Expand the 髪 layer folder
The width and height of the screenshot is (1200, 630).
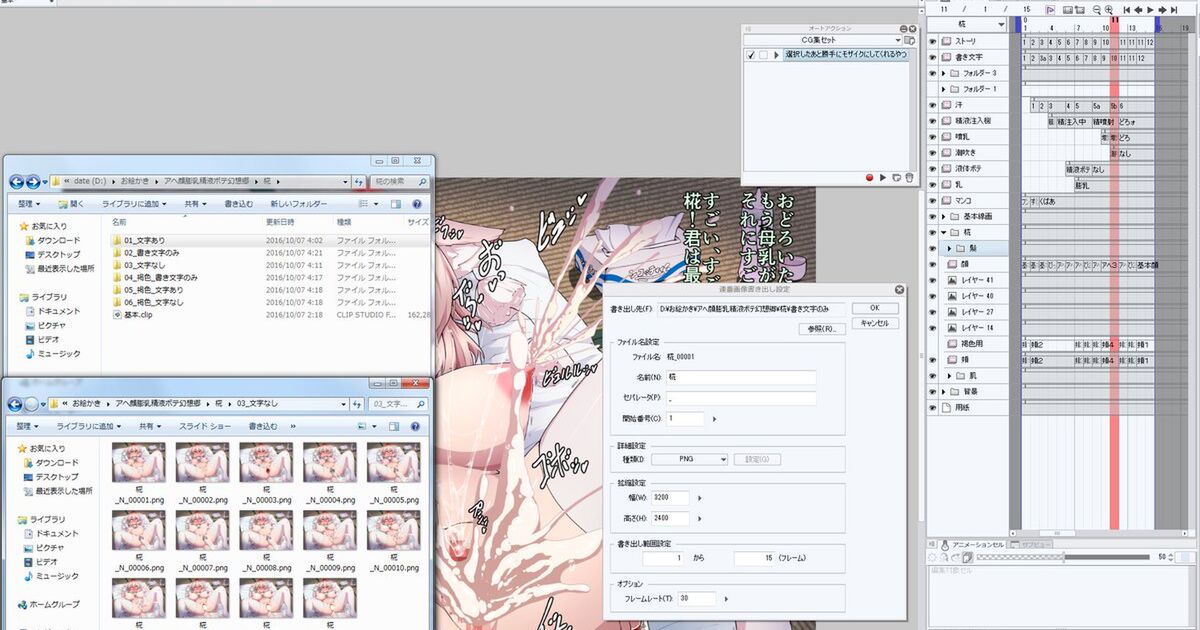(950, 248)
